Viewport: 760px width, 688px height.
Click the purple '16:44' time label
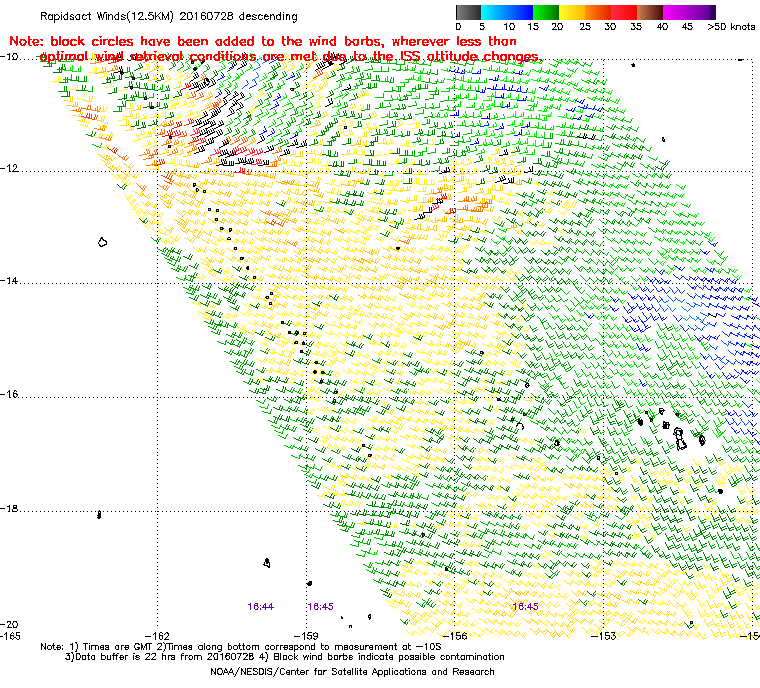pyautogui.click(x=260, y=607)
